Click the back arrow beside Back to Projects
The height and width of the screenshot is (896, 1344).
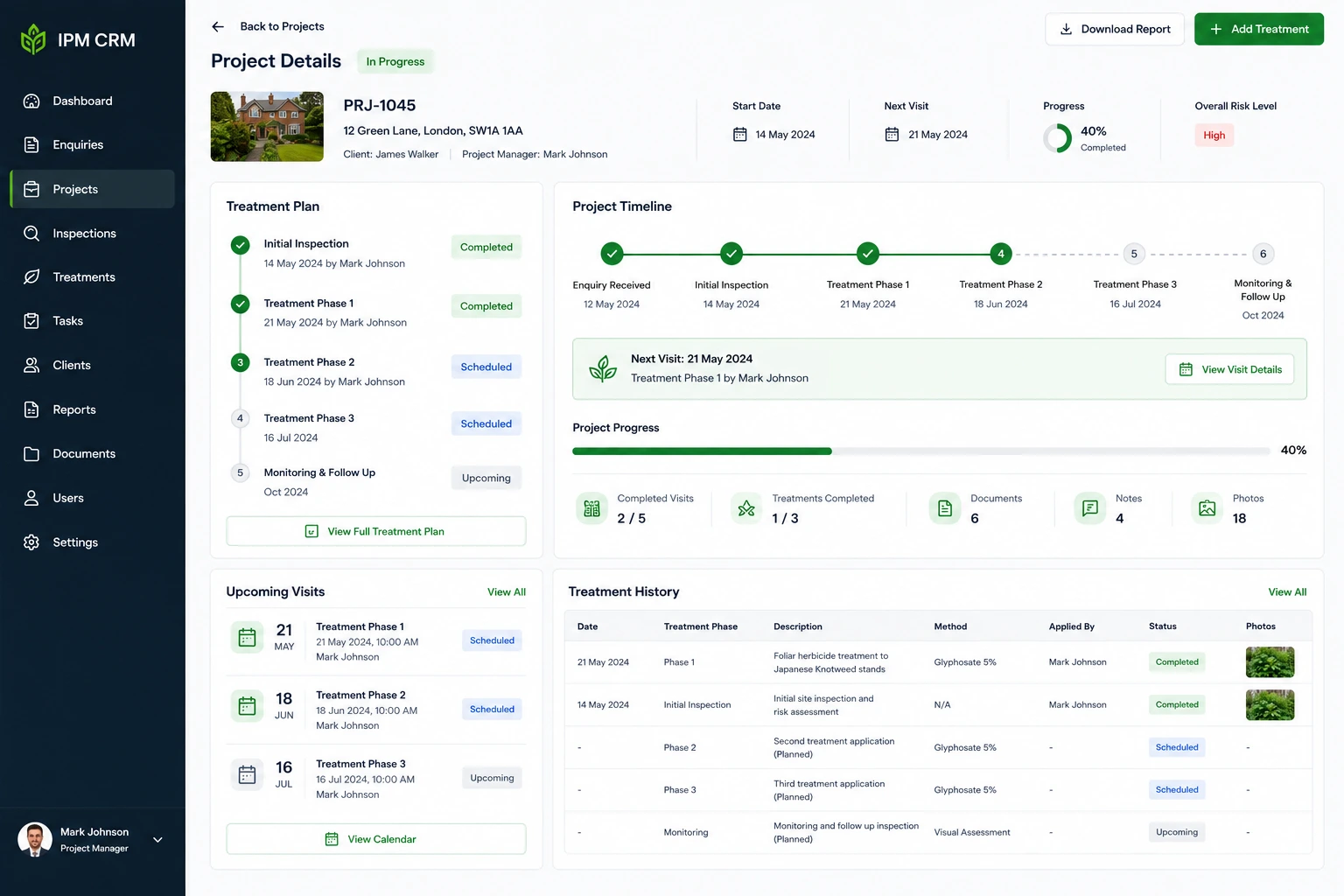tap(218, 26)
